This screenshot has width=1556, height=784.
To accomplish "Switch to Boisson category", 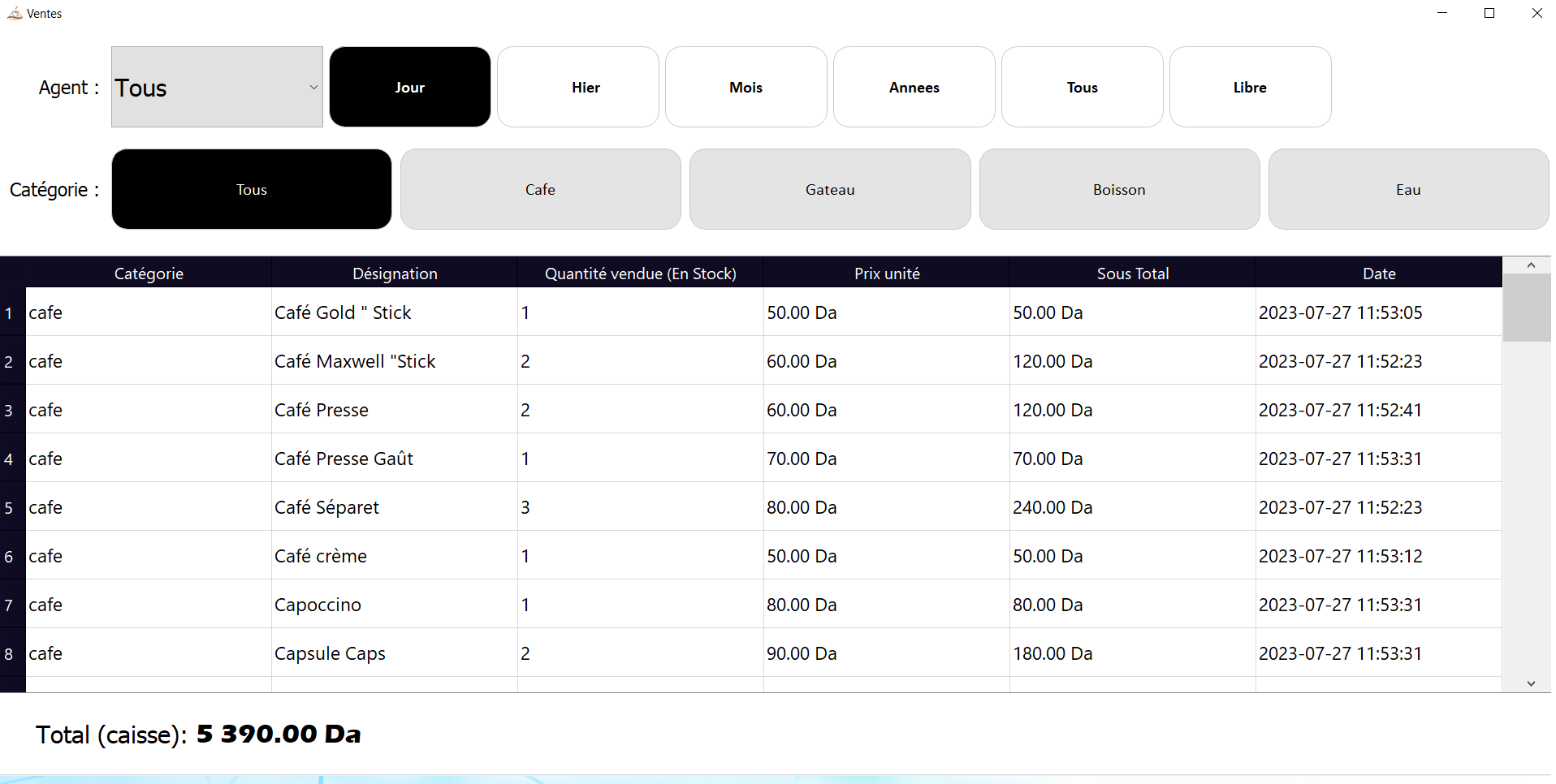I will click(1119, 189).
